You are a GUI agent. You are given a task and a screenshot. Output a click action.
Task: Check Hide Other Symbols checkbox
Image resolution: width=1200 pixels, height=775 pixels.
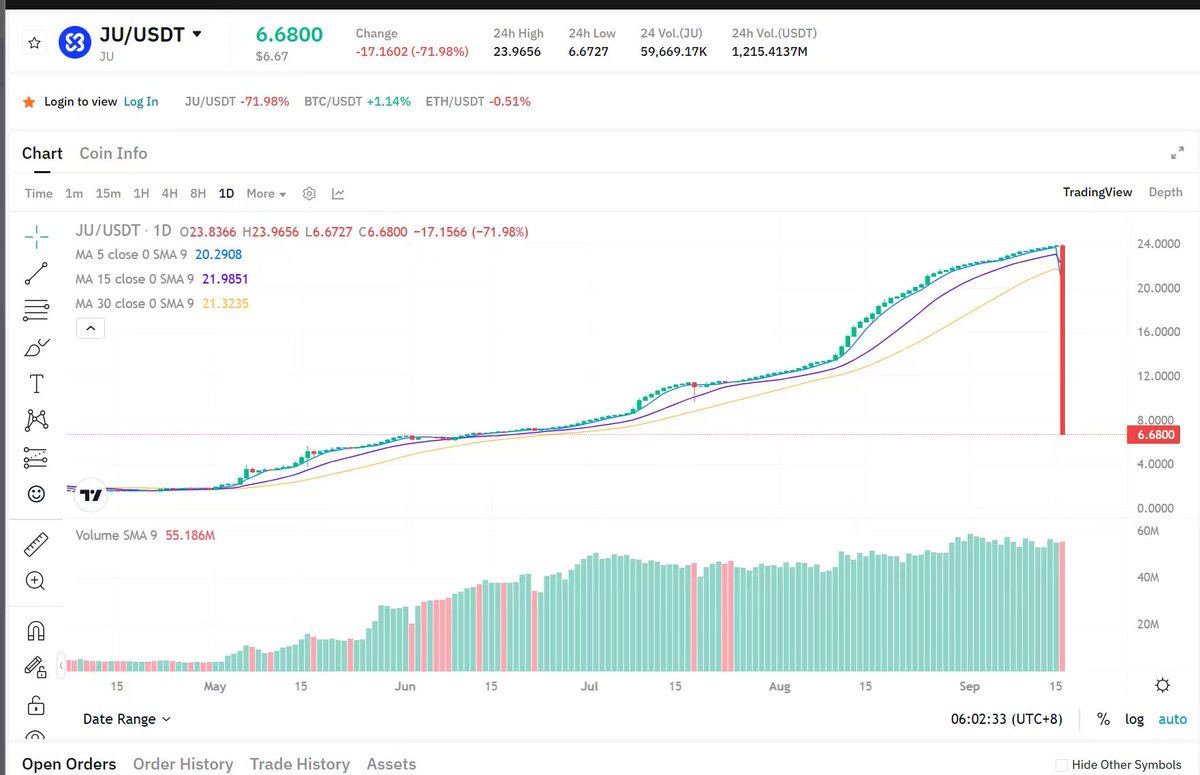click(x=1061, y=765)
